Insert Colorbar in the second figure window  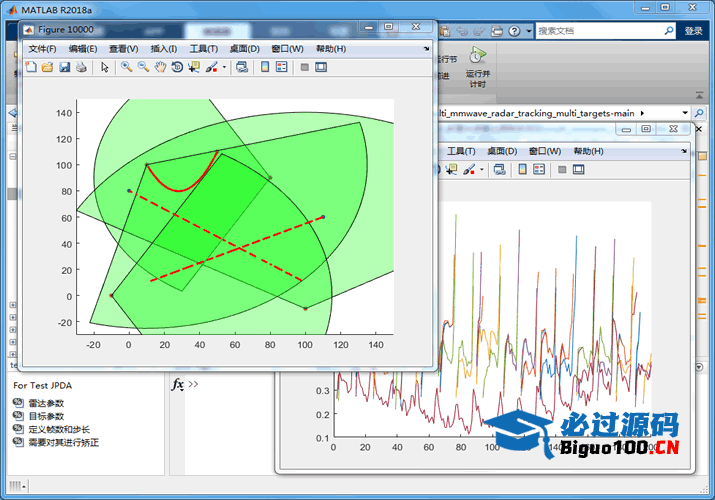pyautogui.click(x=523, y=170)
